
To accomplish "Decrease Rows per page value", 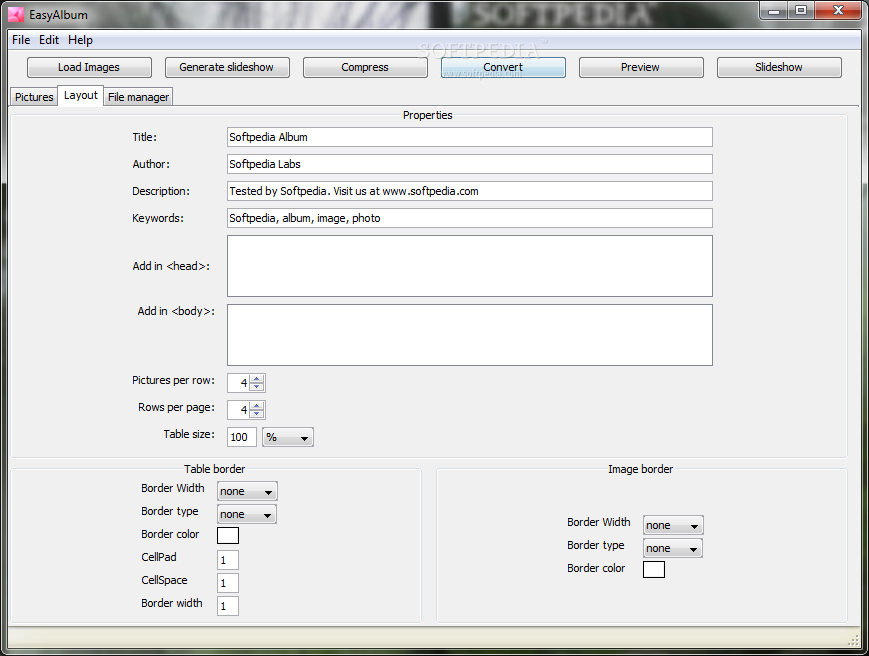I will tap(257, 414).
